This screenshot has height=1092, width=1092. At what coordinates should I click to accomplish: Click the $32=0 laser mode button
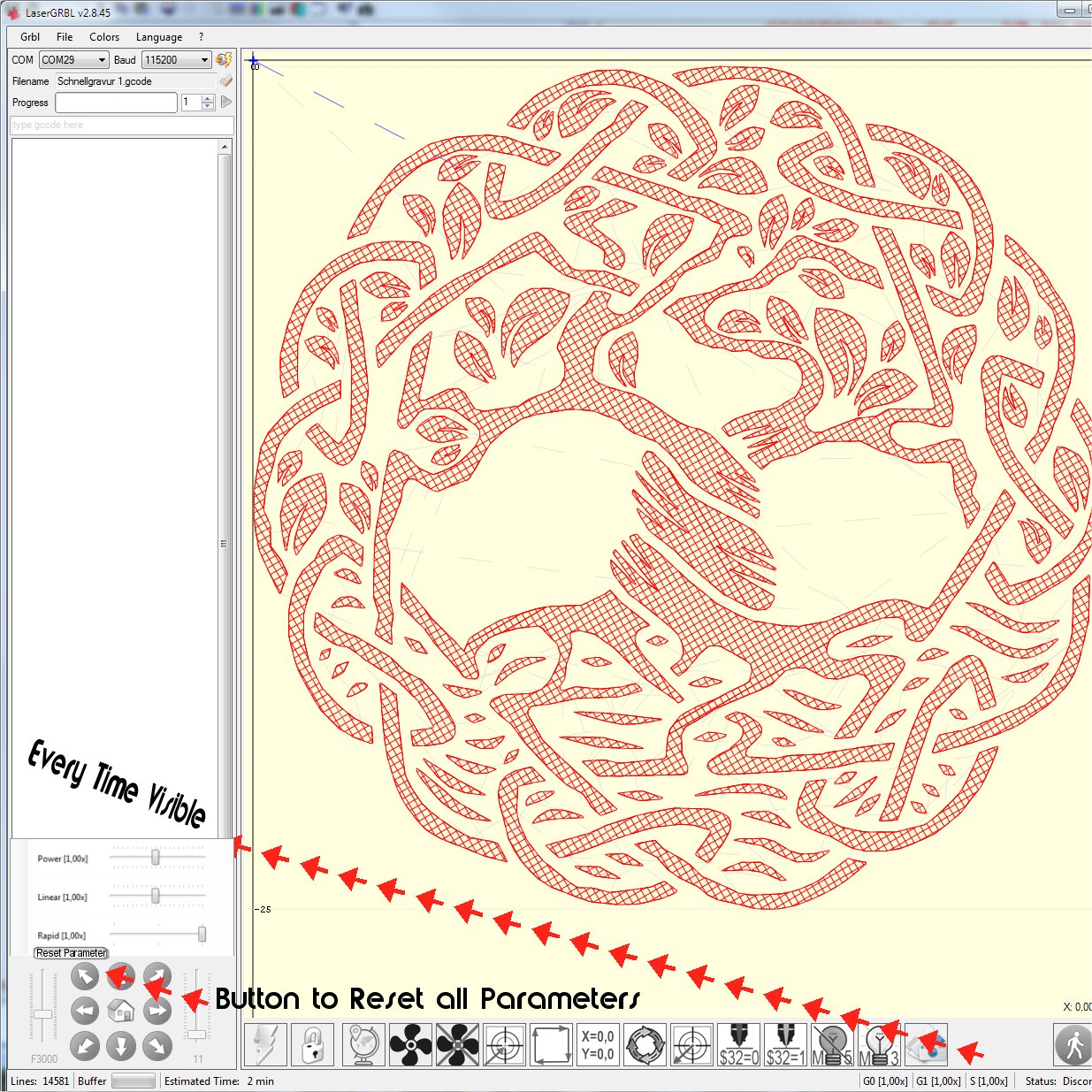point(738,1044)
